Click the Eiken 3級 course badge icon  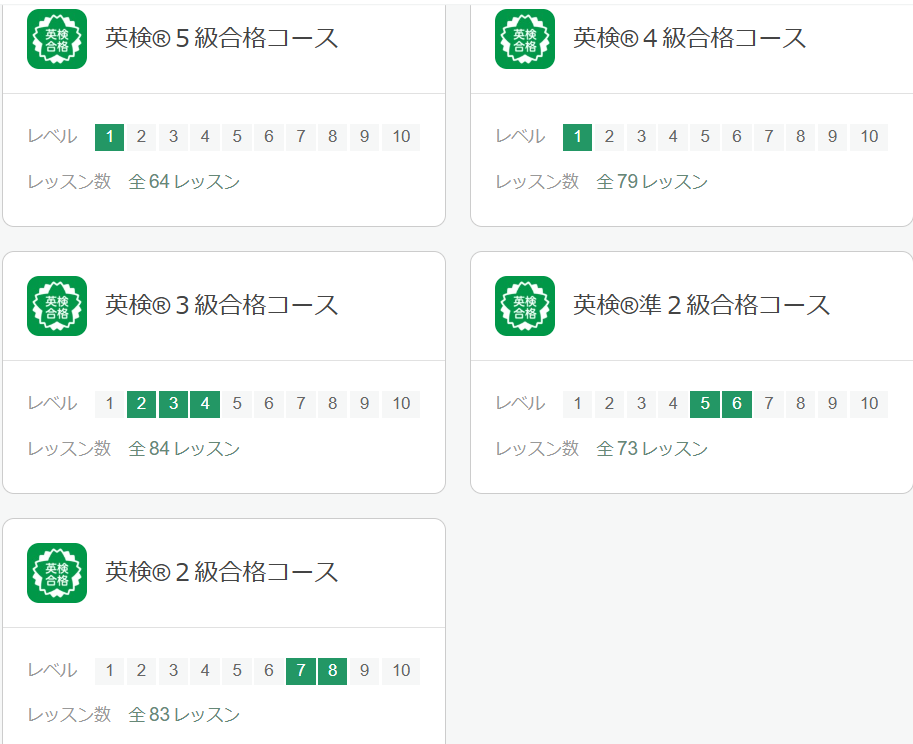tap(57, 306)
